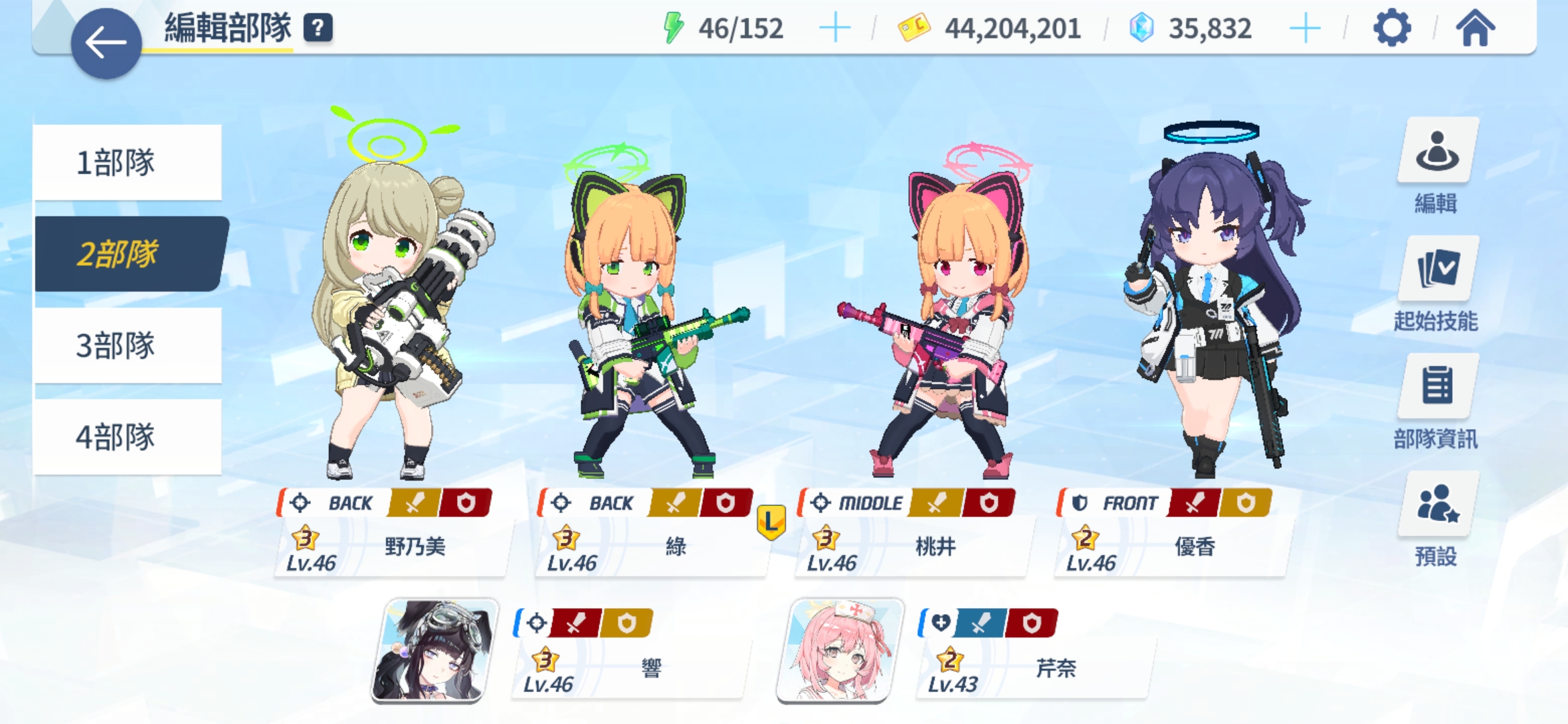This screenshot has width=1568, height=724.
Task: Switch to the 3部隊 tab
Action: pos(128,346)
